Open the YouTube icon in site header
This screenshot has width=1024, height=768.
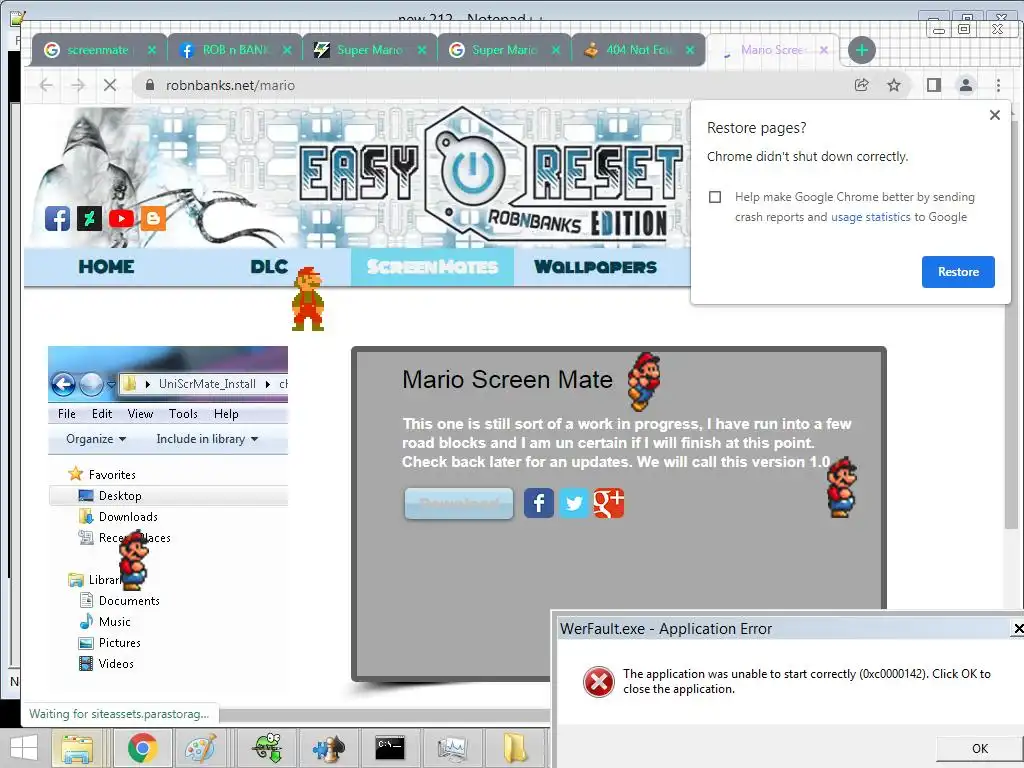[x=121, y=218]
